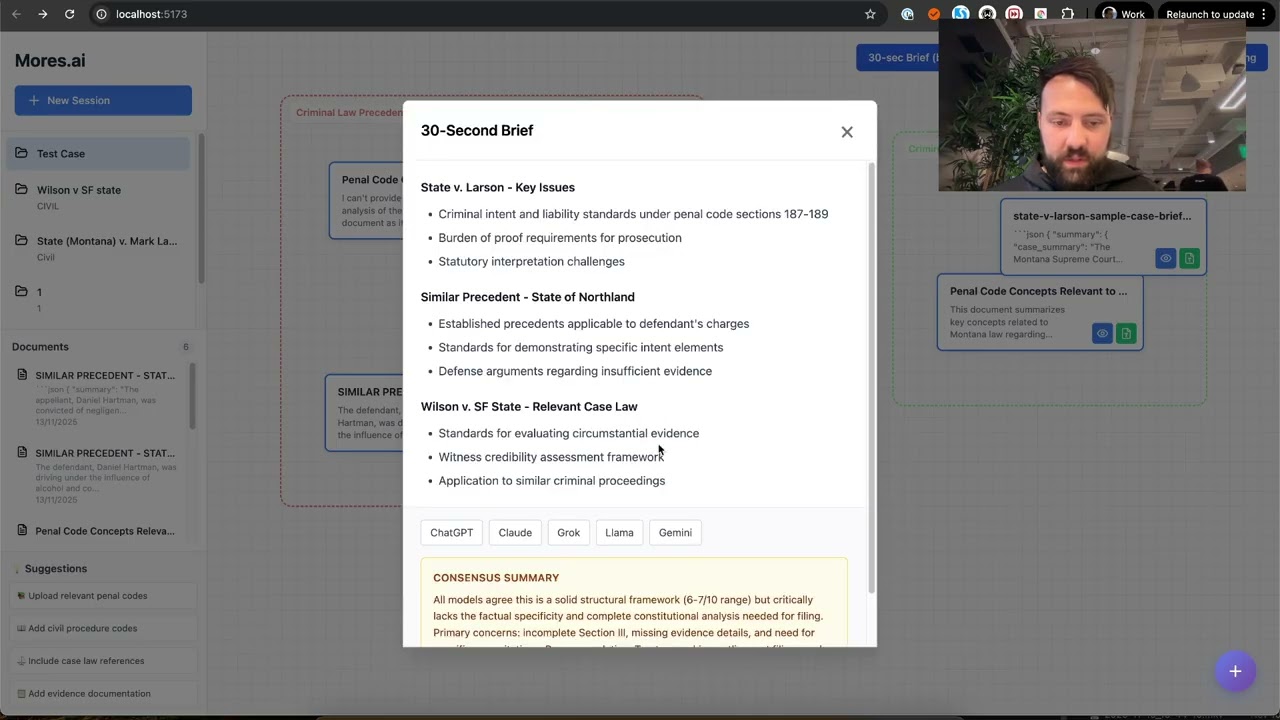Select the State v. Larson - Key Issues heading
This screenshot has height=720, width=1280.
[498, 187]
